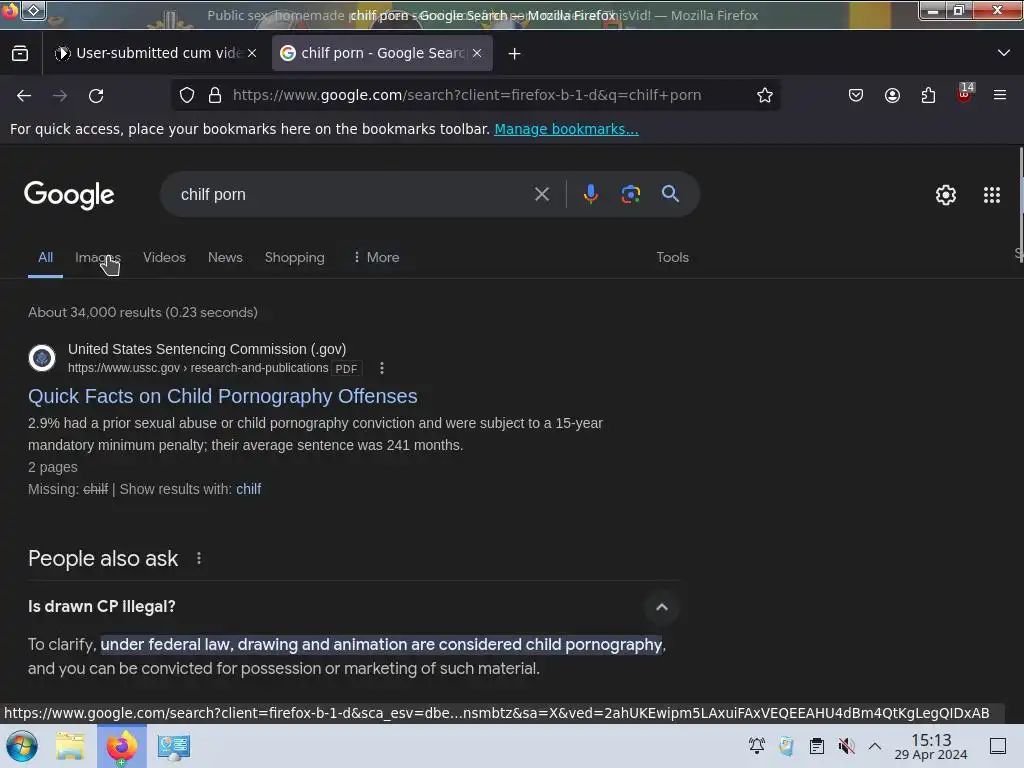Start voice search with microphone icon

pyautogui.click(x=591, y=194)
